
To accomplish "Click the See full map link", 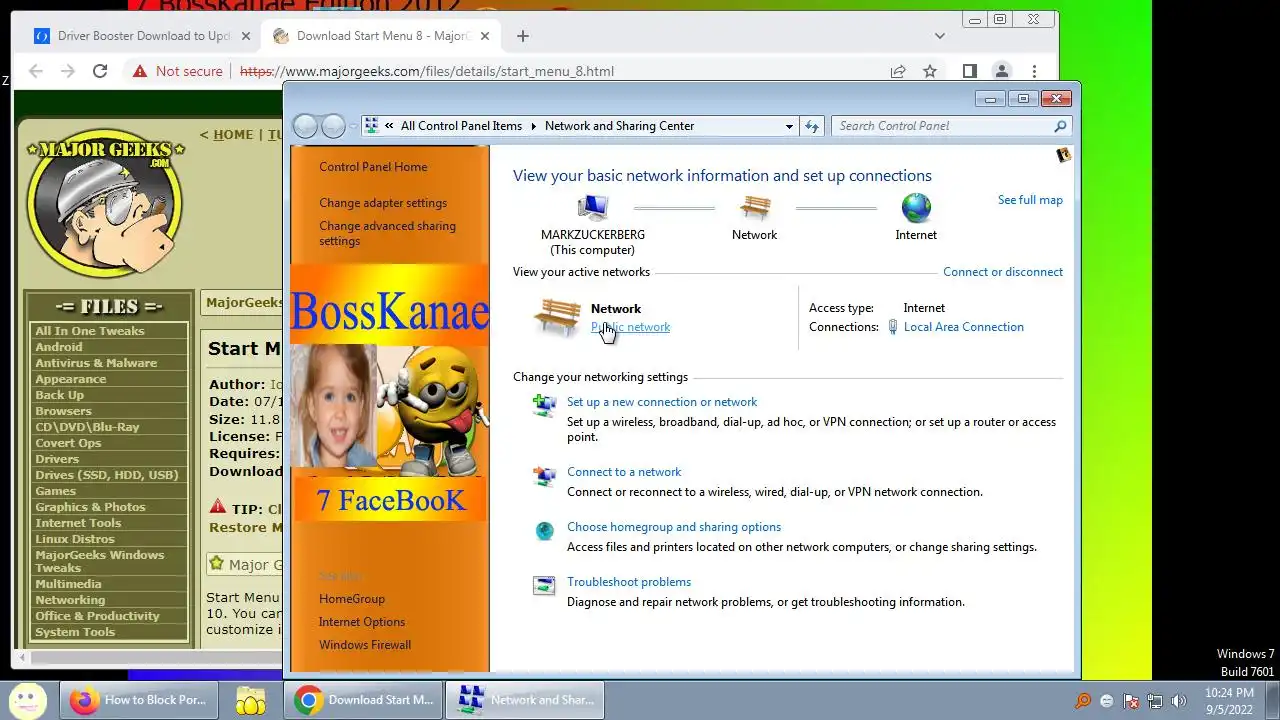I will click(x=1030, y=200).
